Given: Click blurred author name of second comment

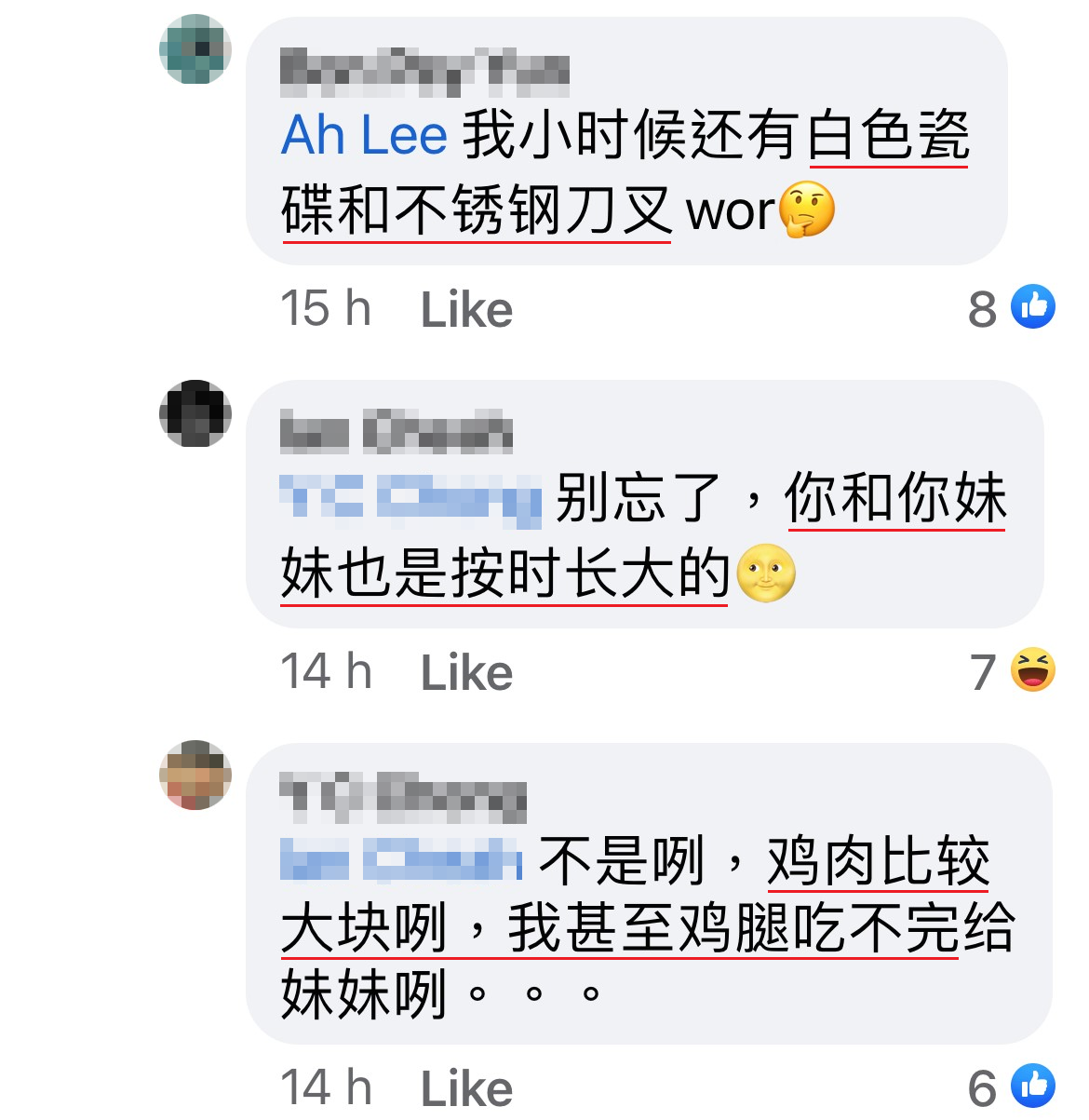Looking at the screenshot, I should pos(397,432).
